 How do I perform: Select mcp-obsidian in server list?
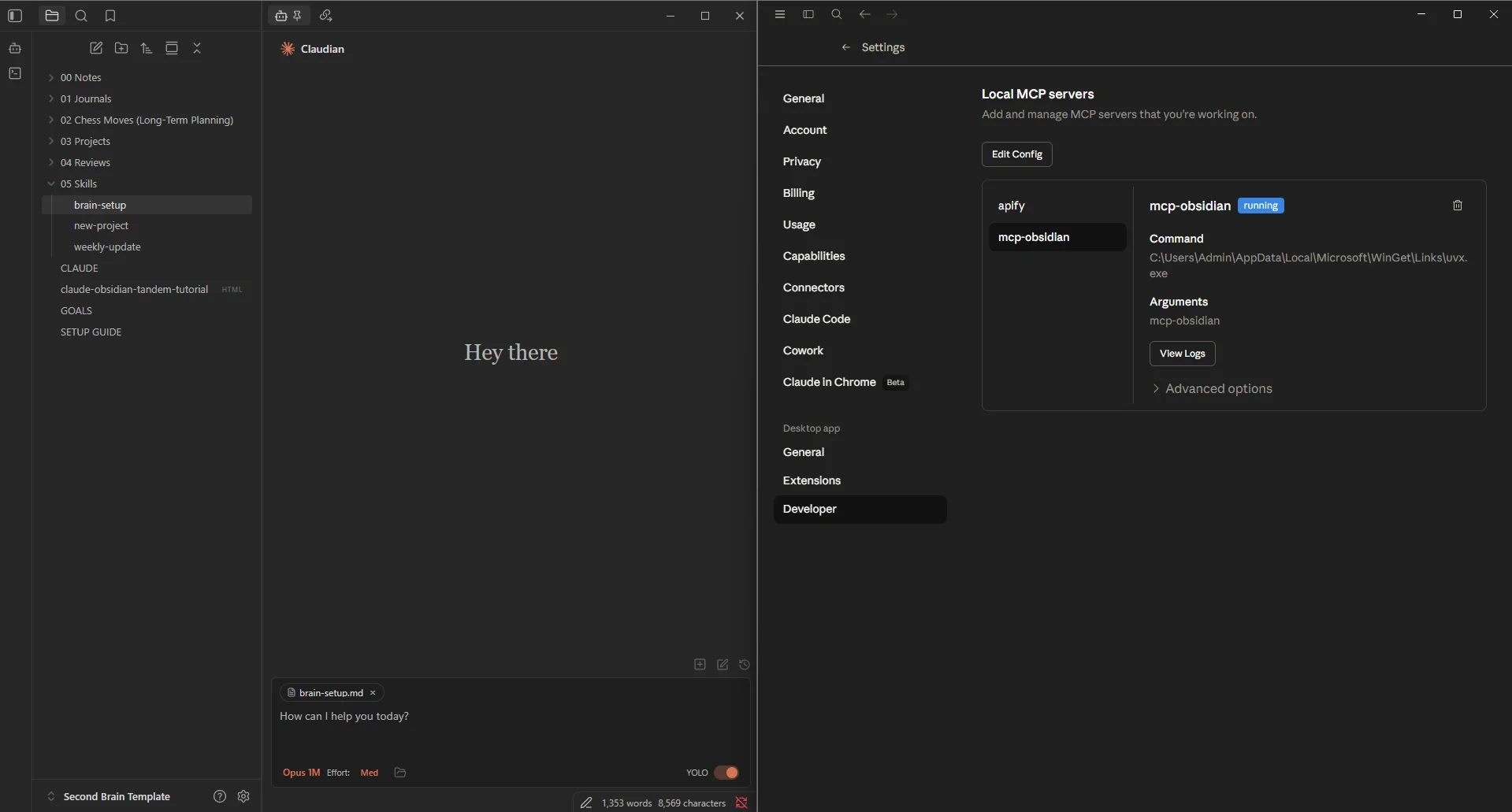(x=1057, y=237)
